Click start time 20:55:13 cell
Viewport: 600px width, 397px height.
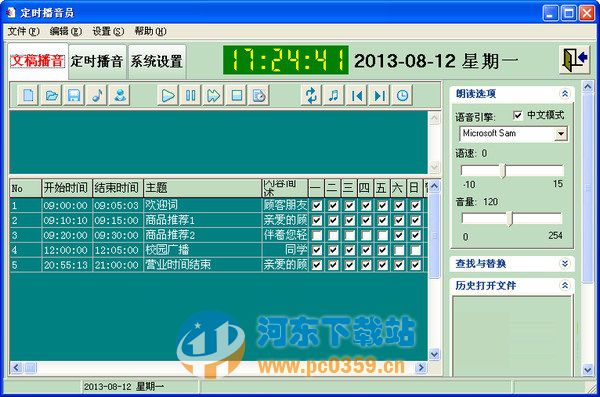(x=67, y=265)
